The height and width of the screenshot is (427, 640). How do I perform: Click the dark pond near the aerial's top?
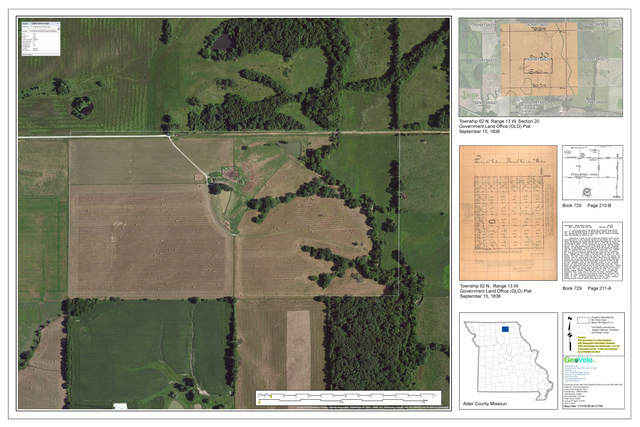[221, 43]
